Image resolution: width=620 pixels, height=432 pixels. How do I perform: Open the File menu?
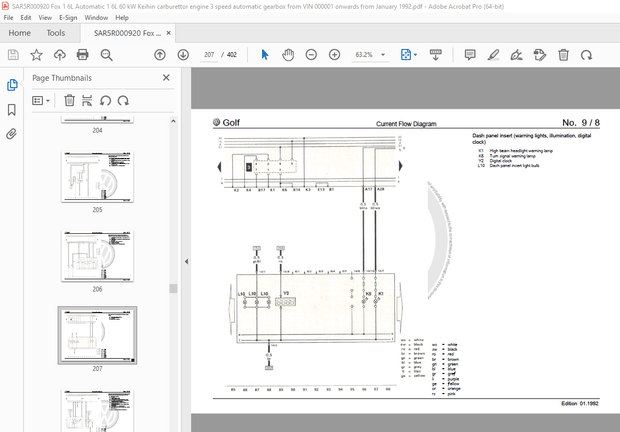pos(8,18)
